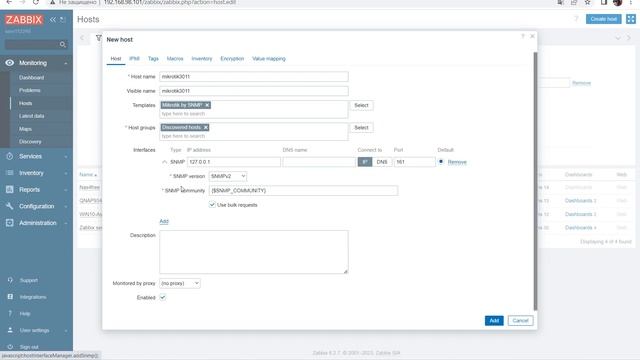The height and width of the screenshot is (360, 640).
Task: Expand the Reports menu section
Action: click(x=66, y=190)
